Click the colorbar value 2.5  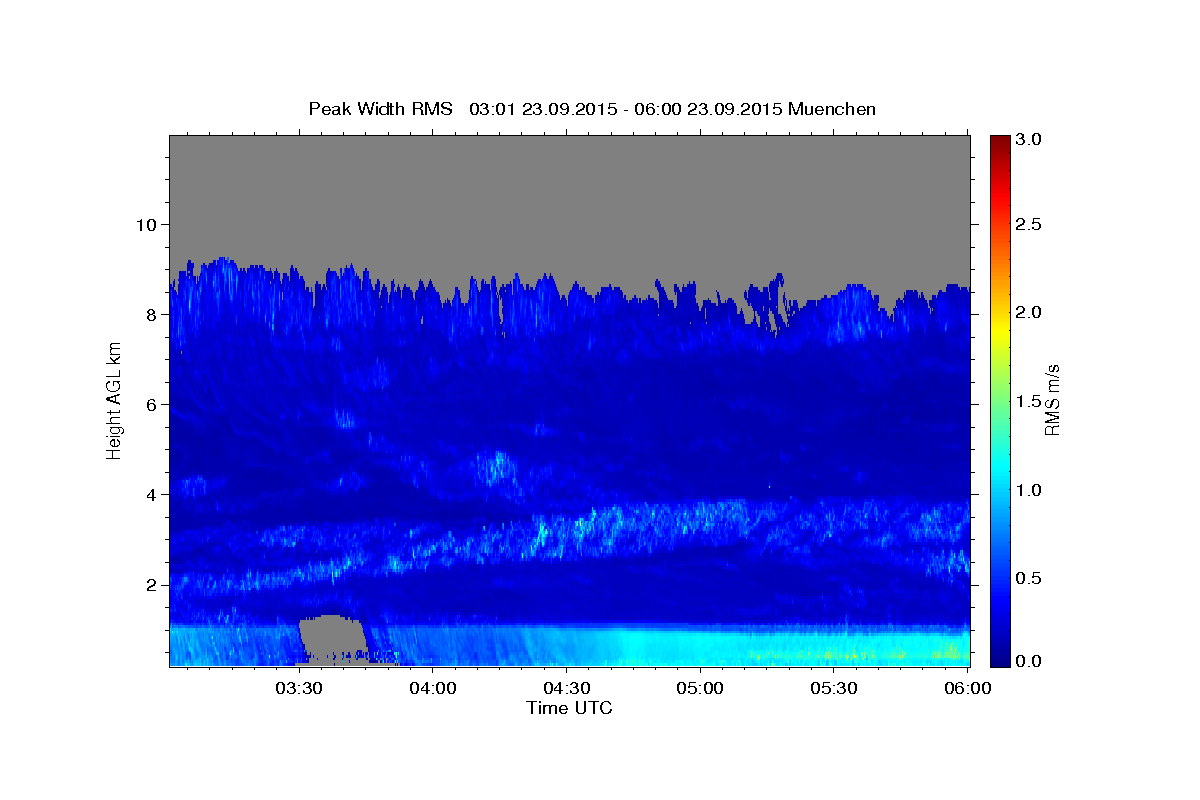tap(1029, 225)
